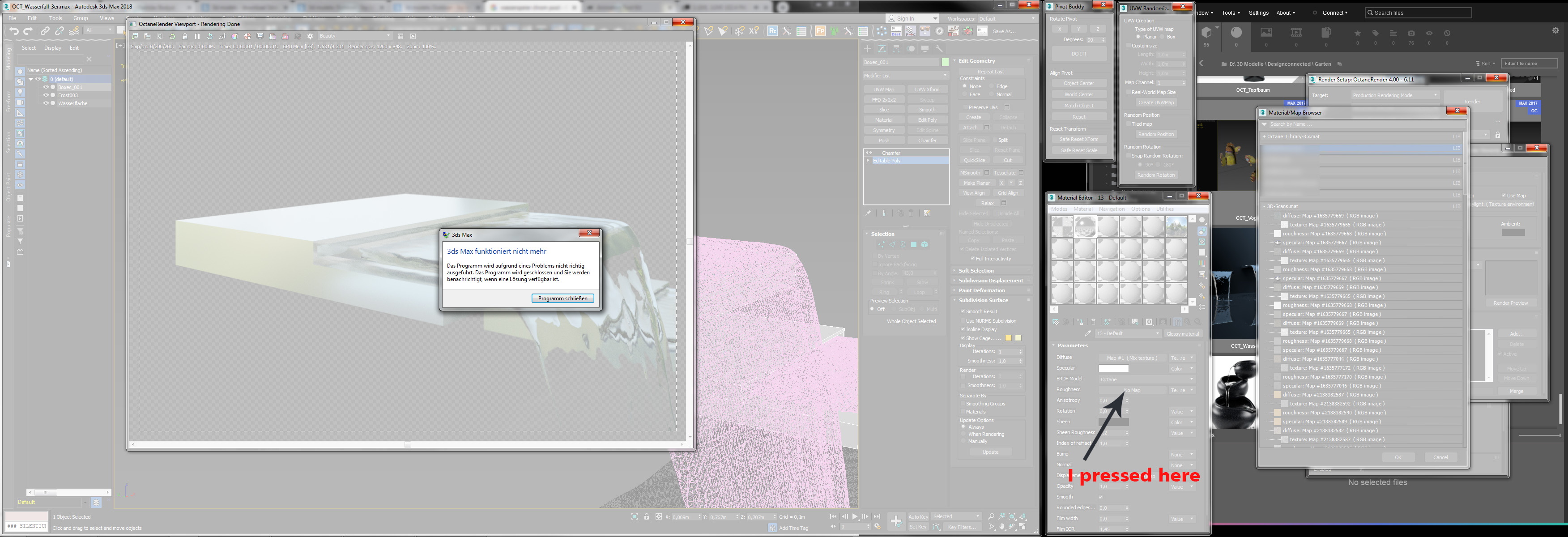Play the animation in the timeline controls
Image resolution: width=1568 pixels, height=537 pixels.
click(x=855, y=516)
